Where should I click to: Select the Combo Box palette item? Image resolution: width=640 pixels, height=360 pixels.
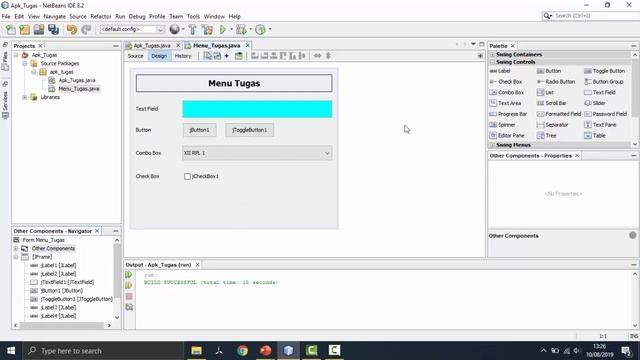point(507,93)
